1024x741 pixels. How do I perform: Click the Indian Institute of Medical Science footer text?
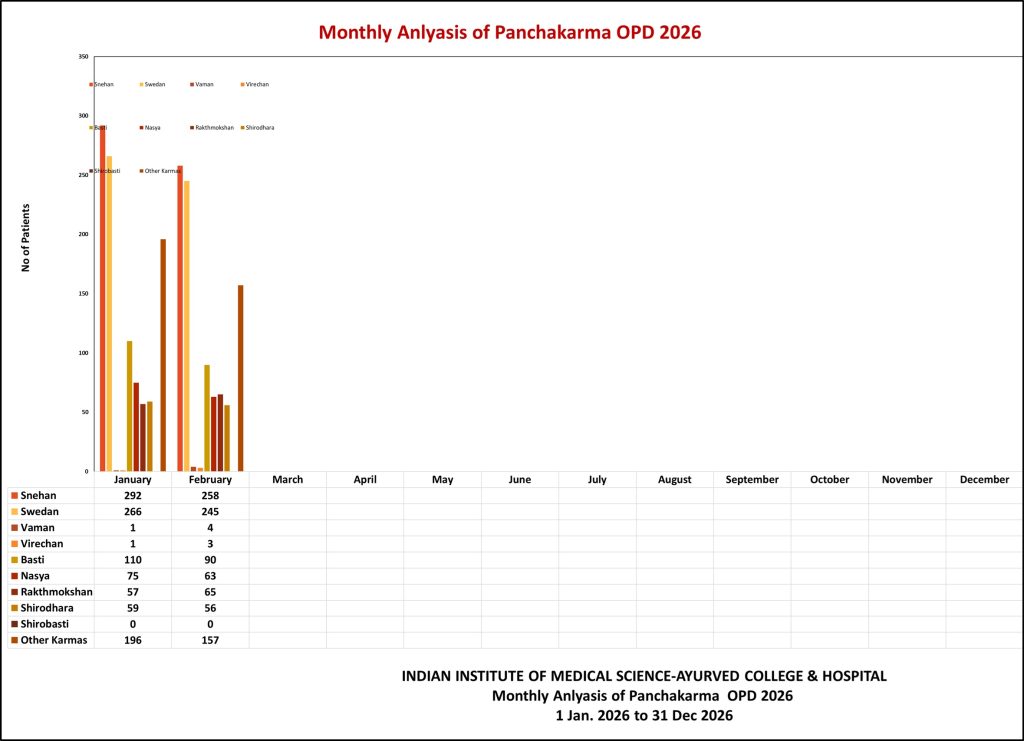coord(643,677)
